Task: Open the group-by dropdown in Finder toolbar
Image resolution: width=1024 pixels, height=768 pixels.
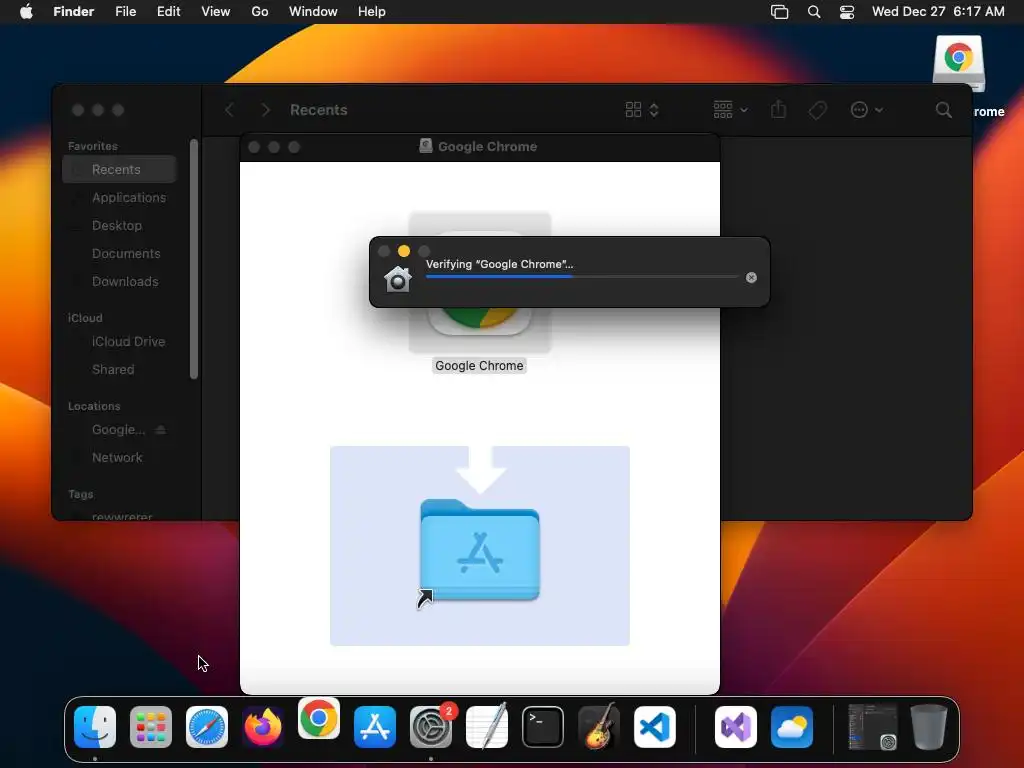Action: pos(730,110)
